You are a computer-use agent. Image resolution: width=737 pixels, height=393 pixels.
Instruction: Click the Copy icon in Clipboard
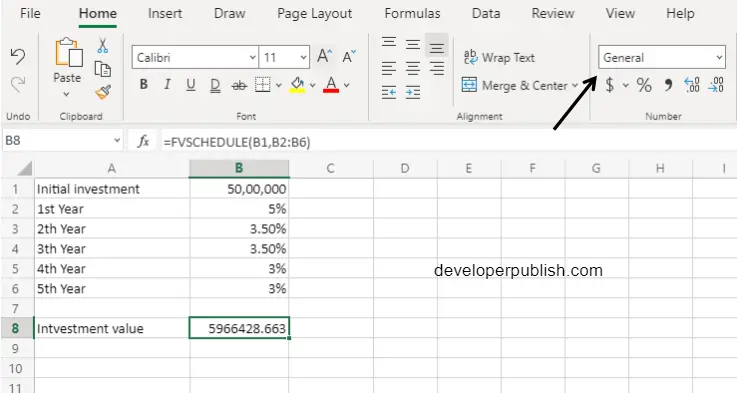tap(102, 69)
